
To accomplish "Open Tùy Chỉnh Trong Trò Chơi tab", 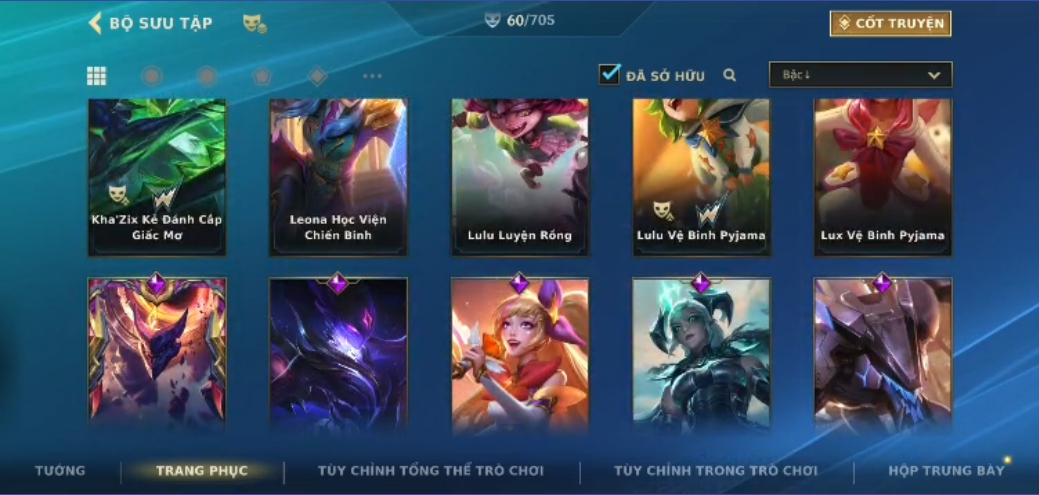I will click(716, 470).
